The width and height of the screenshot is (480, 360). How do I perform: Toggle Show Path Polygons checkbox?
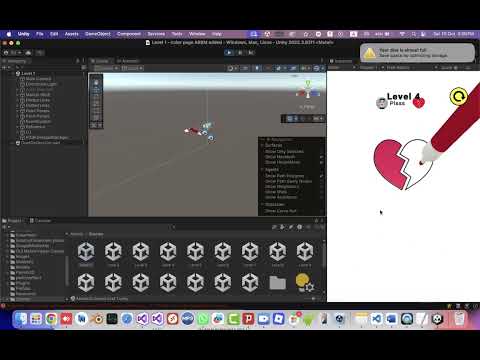coord(322,176)
